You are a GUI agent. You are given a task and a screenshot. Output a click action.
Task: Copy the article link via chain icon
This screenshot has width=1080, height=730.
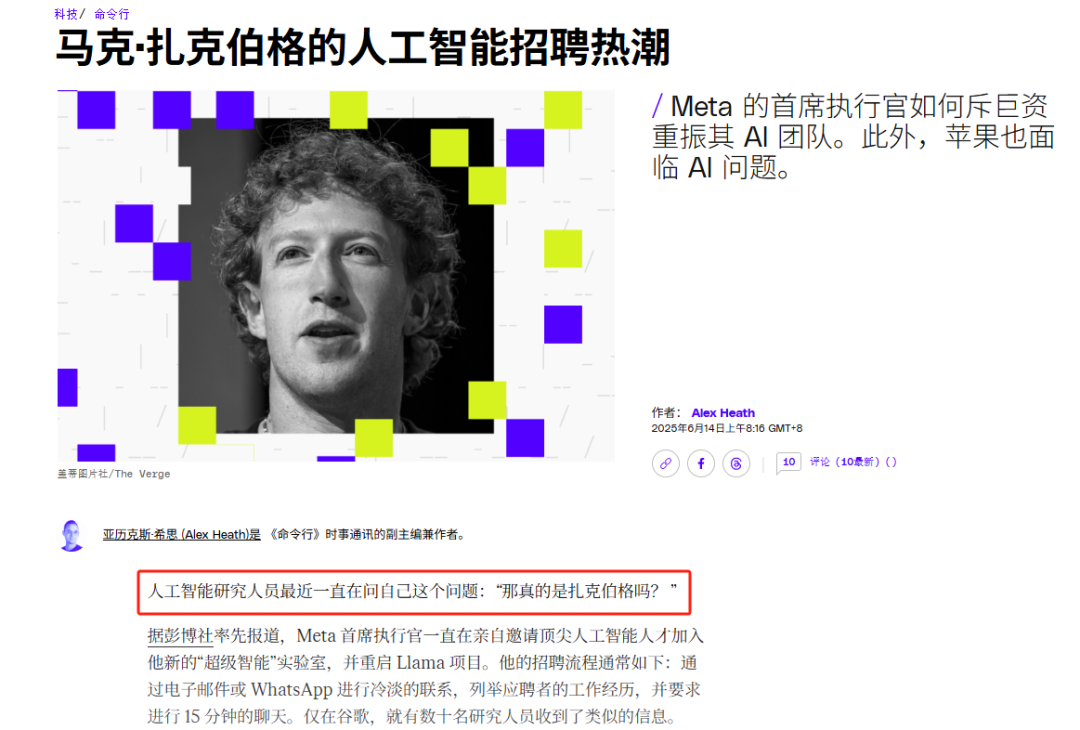coord(665,463)
